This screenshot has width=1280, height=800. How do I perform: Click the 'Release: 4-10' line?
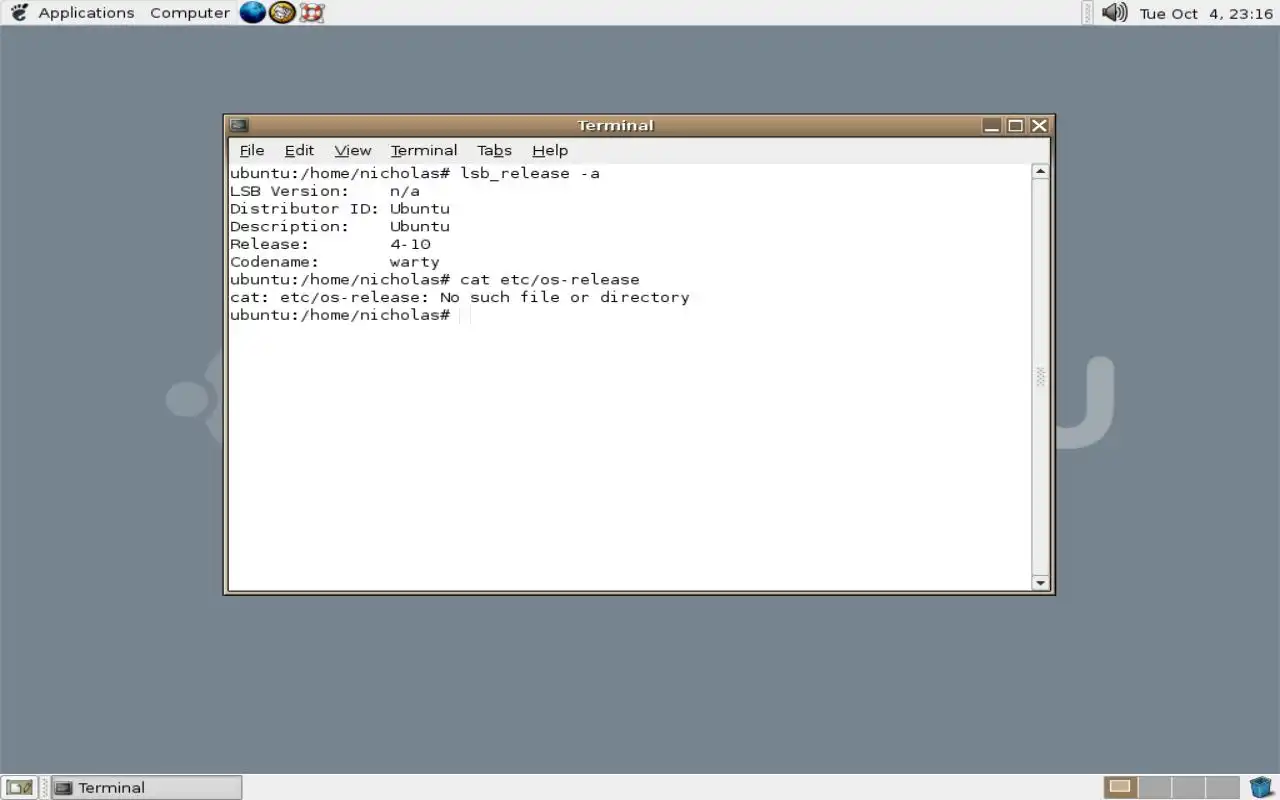pos(330,244)
